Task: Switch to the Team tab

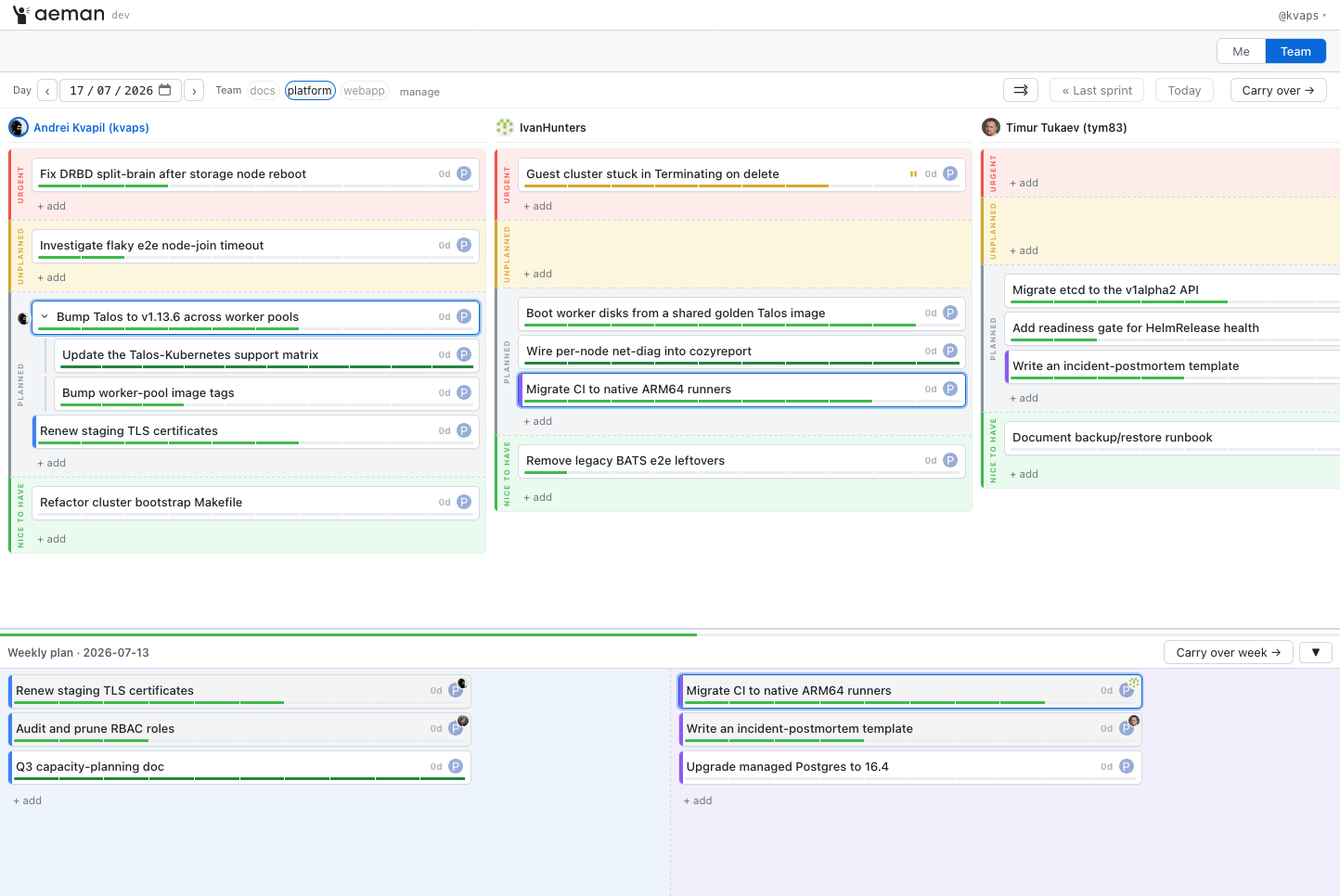Action: [1295, 51]
